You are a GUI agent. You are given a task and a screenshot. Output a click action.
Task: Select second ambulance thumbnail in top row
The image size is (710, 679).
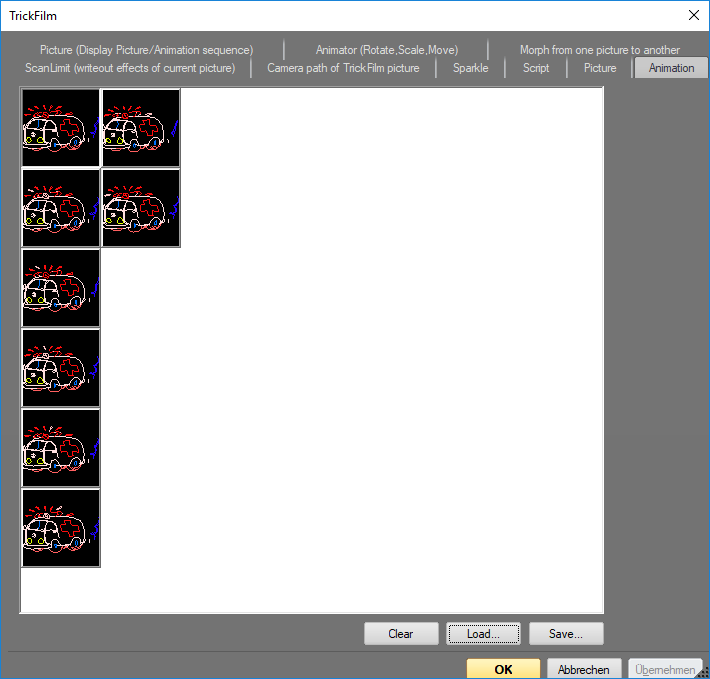[141, 128]
